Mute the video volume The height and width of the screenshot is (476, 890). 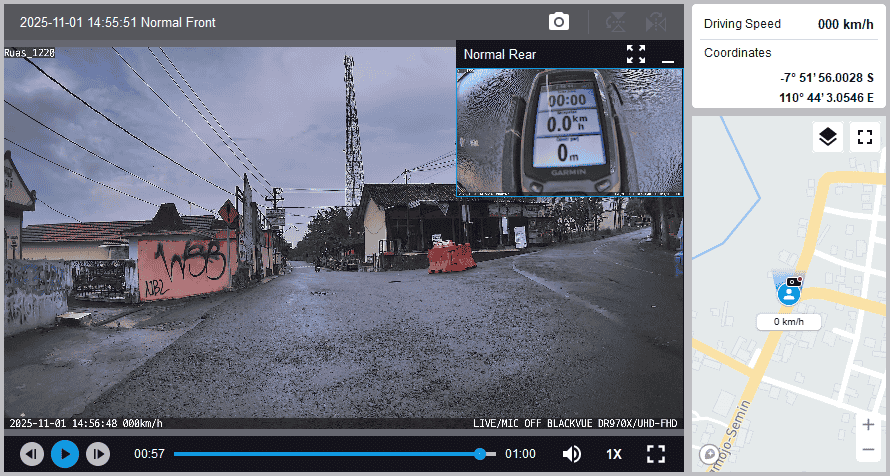click(x=572, y=454)
